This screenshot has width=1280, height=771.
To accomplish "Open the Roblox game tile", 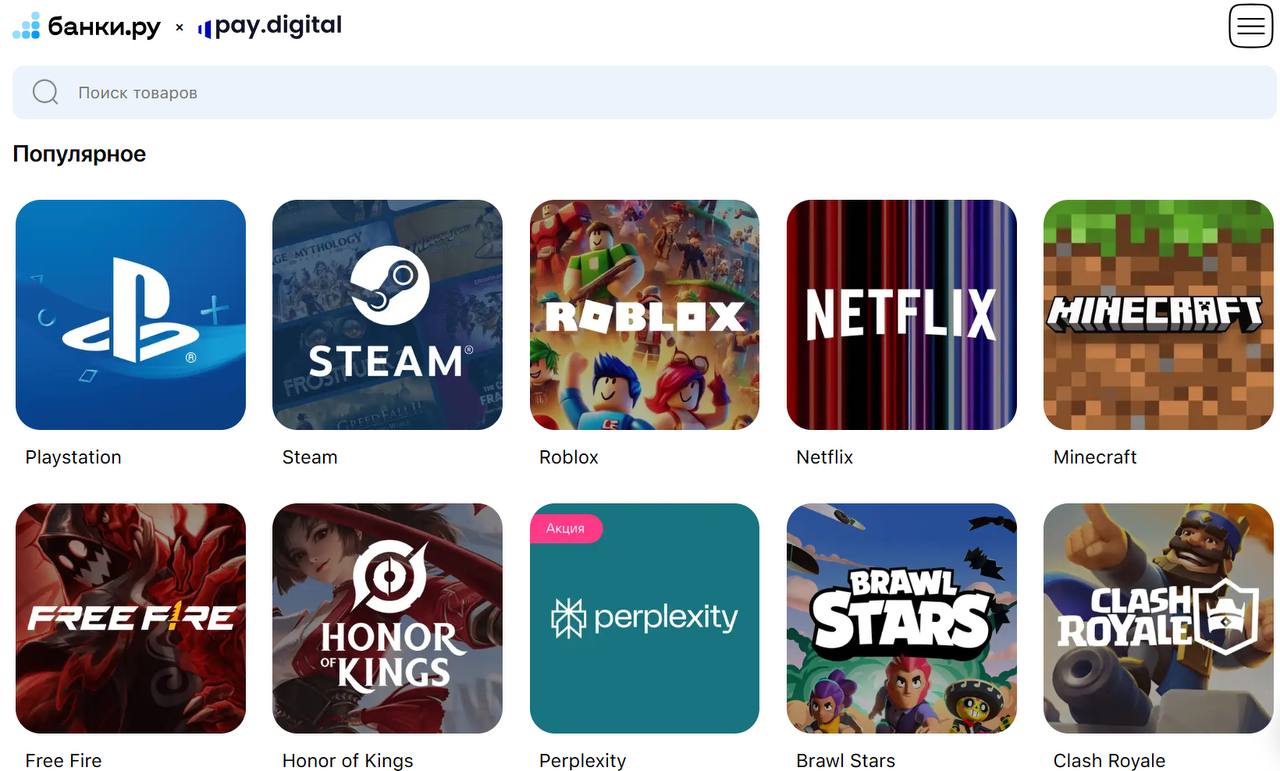I will (645, 315).
